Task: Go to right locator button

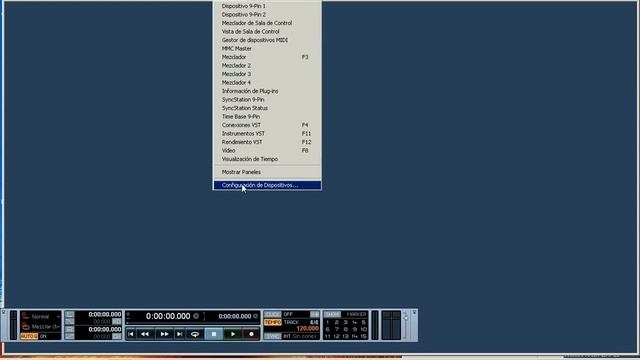Action: pyautogui.click(x=70, y=329)
